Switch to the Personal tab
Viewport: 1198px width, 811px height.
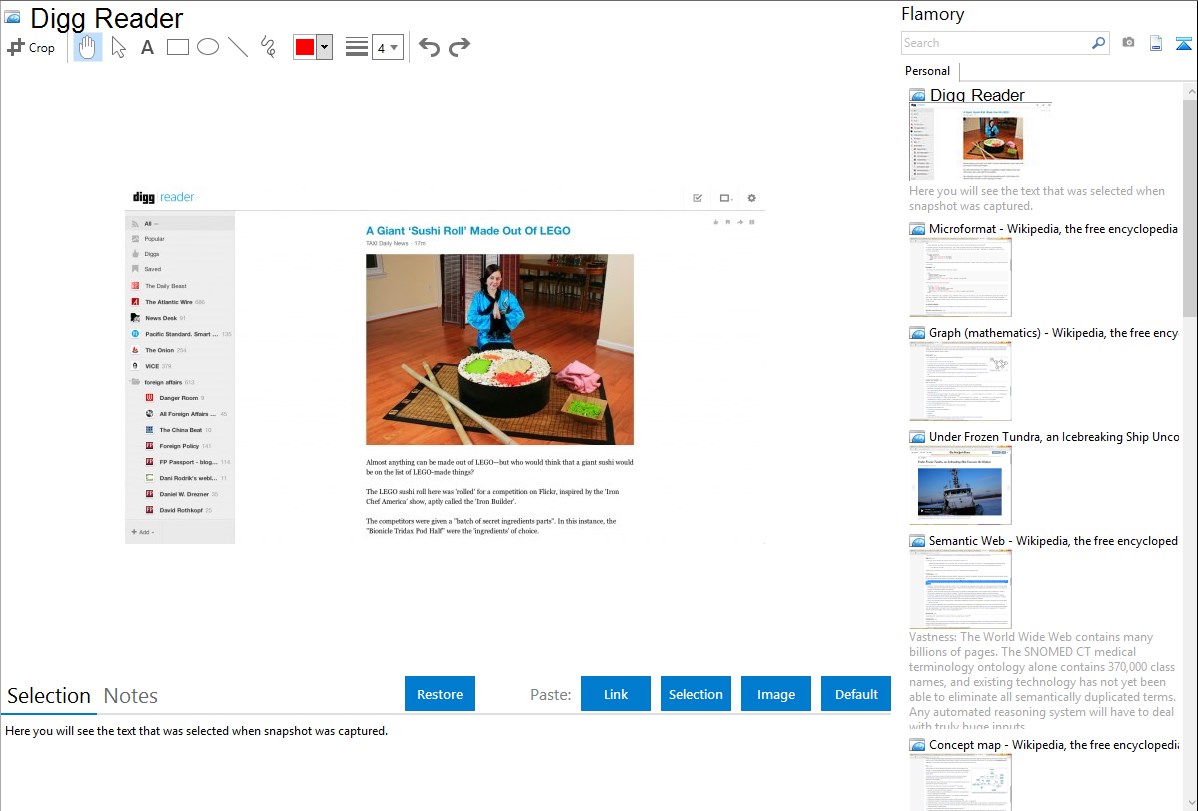coord(928,71)
